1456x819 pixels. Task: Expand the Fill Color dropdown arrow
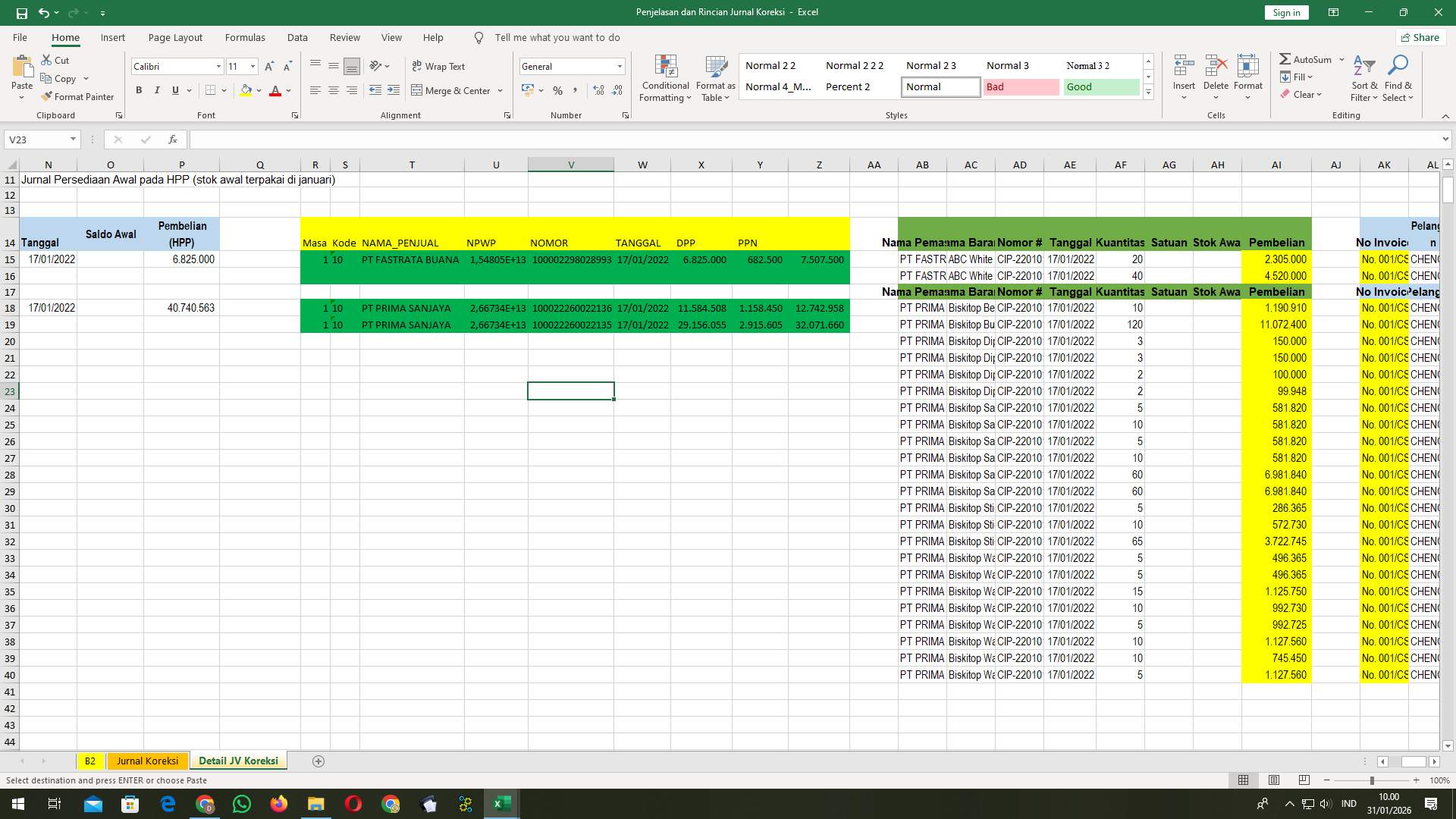click(x=259, y=91)
